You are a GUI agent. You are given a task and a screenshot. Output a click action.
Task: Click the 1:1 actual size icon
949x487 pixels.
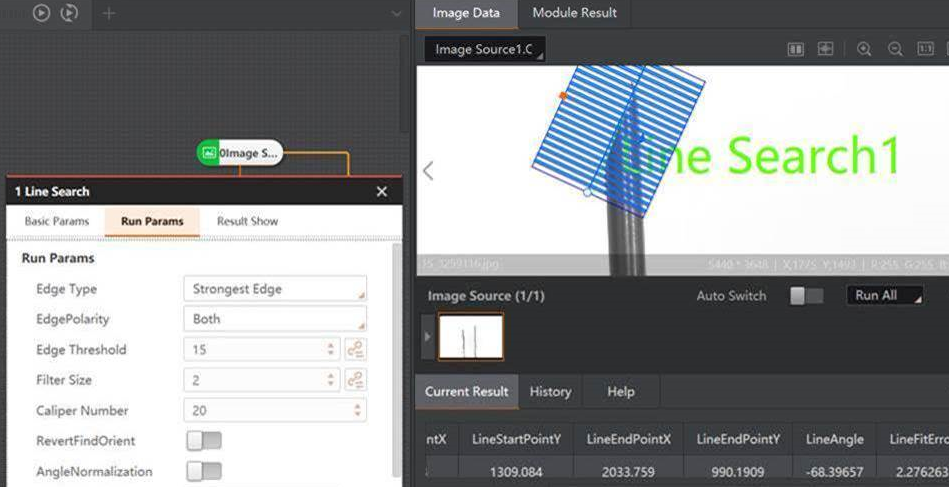(x=926, y=49)
